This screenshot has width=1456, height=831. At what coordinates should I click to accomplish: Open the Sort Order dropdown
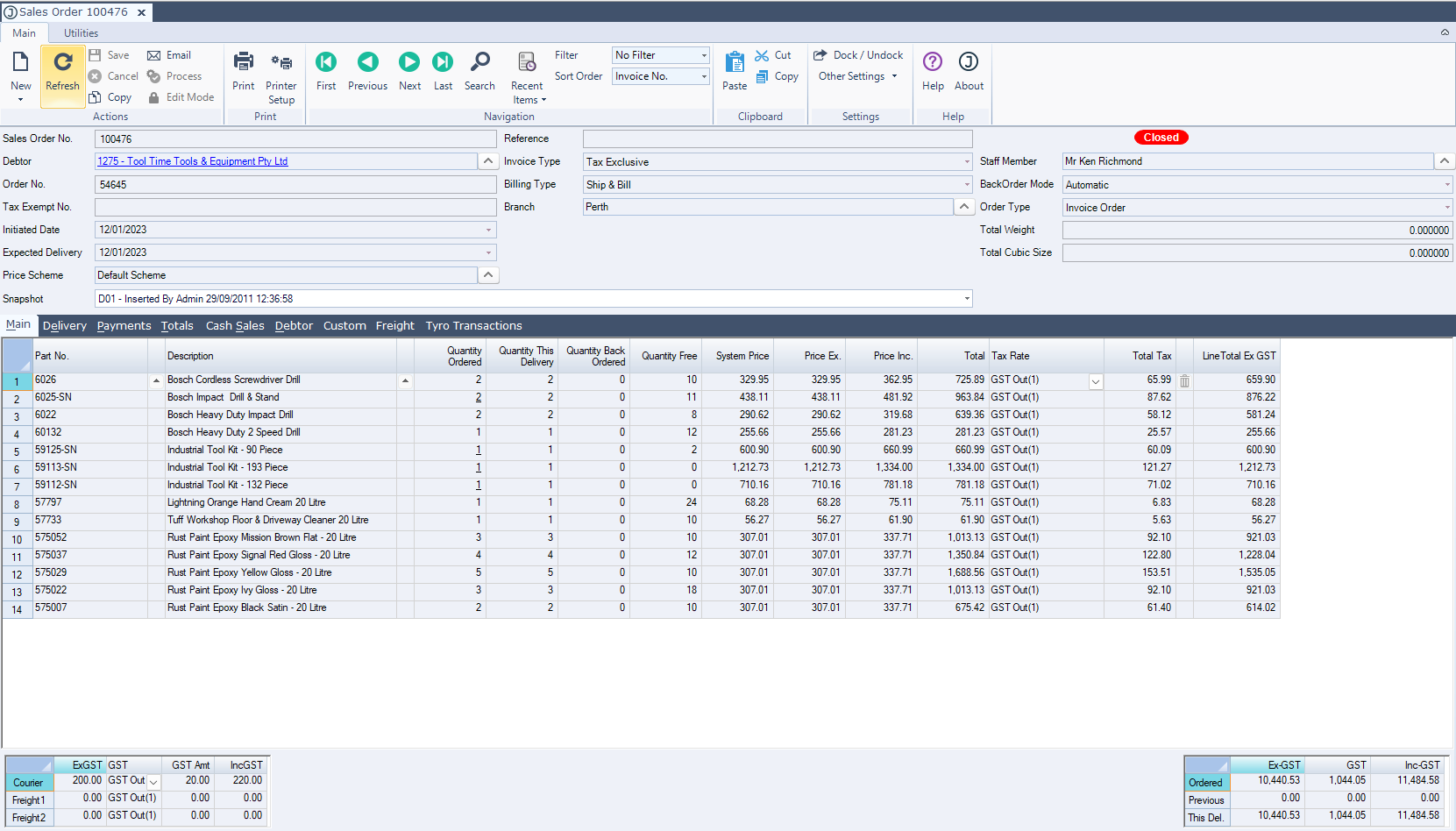tap(703, 77)
